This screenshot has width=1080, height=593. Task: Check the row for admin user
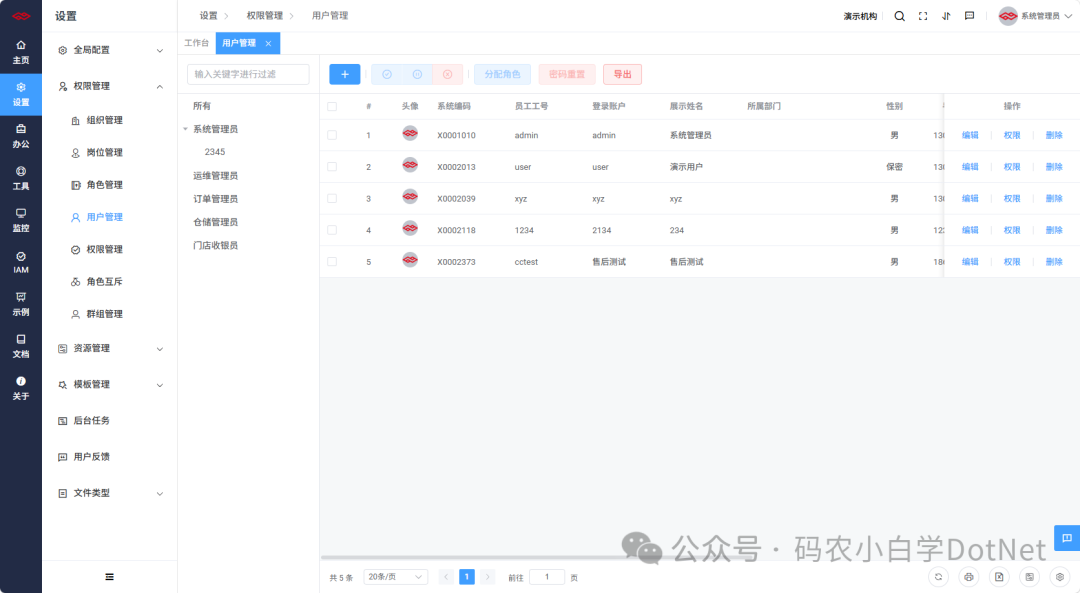[332, 135]
